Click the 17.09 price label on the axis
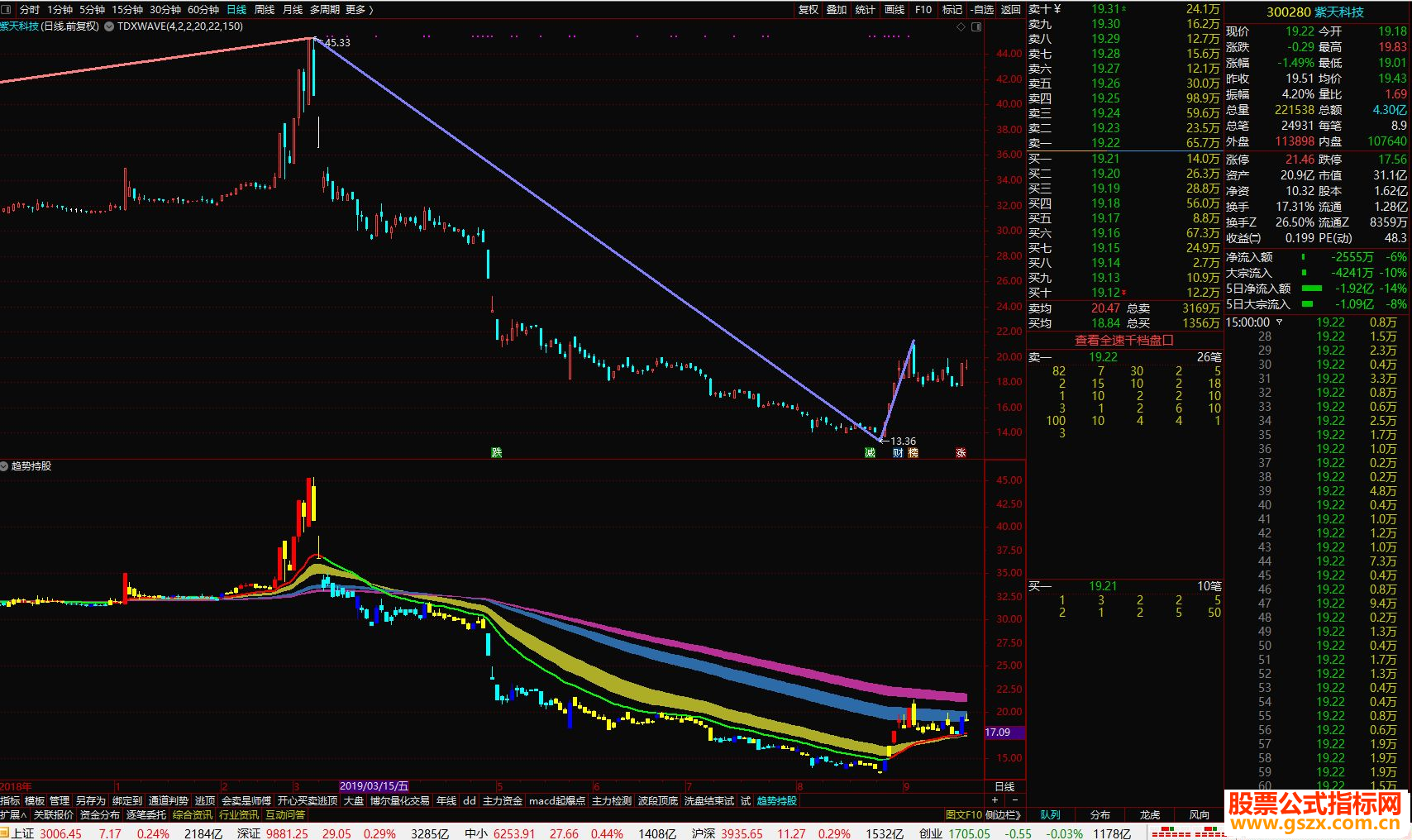Viewport: 1412px width, 840px height. 1004,733
